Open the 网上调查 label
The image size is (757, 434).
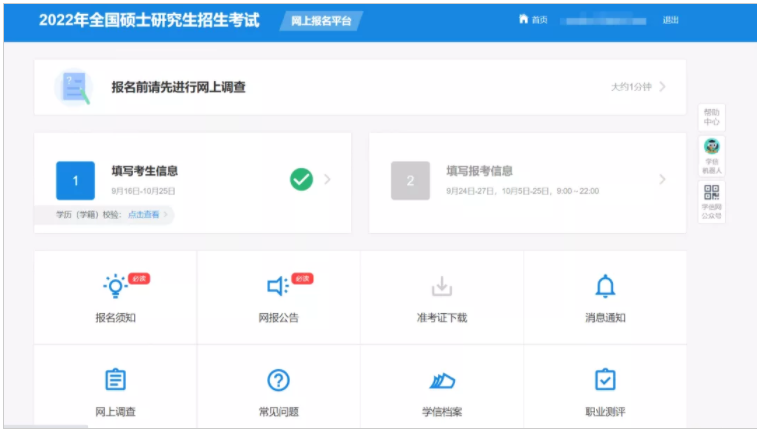click(115, 412)
